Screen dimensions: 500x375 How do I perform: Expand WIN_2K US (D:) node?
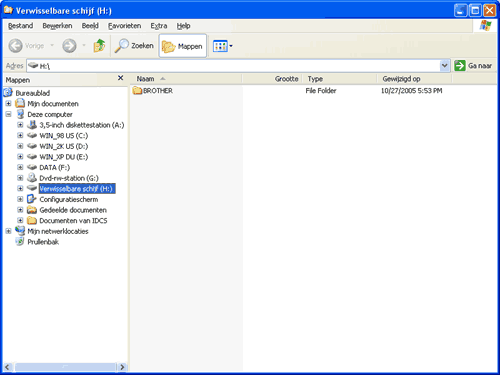pos(20,146)
